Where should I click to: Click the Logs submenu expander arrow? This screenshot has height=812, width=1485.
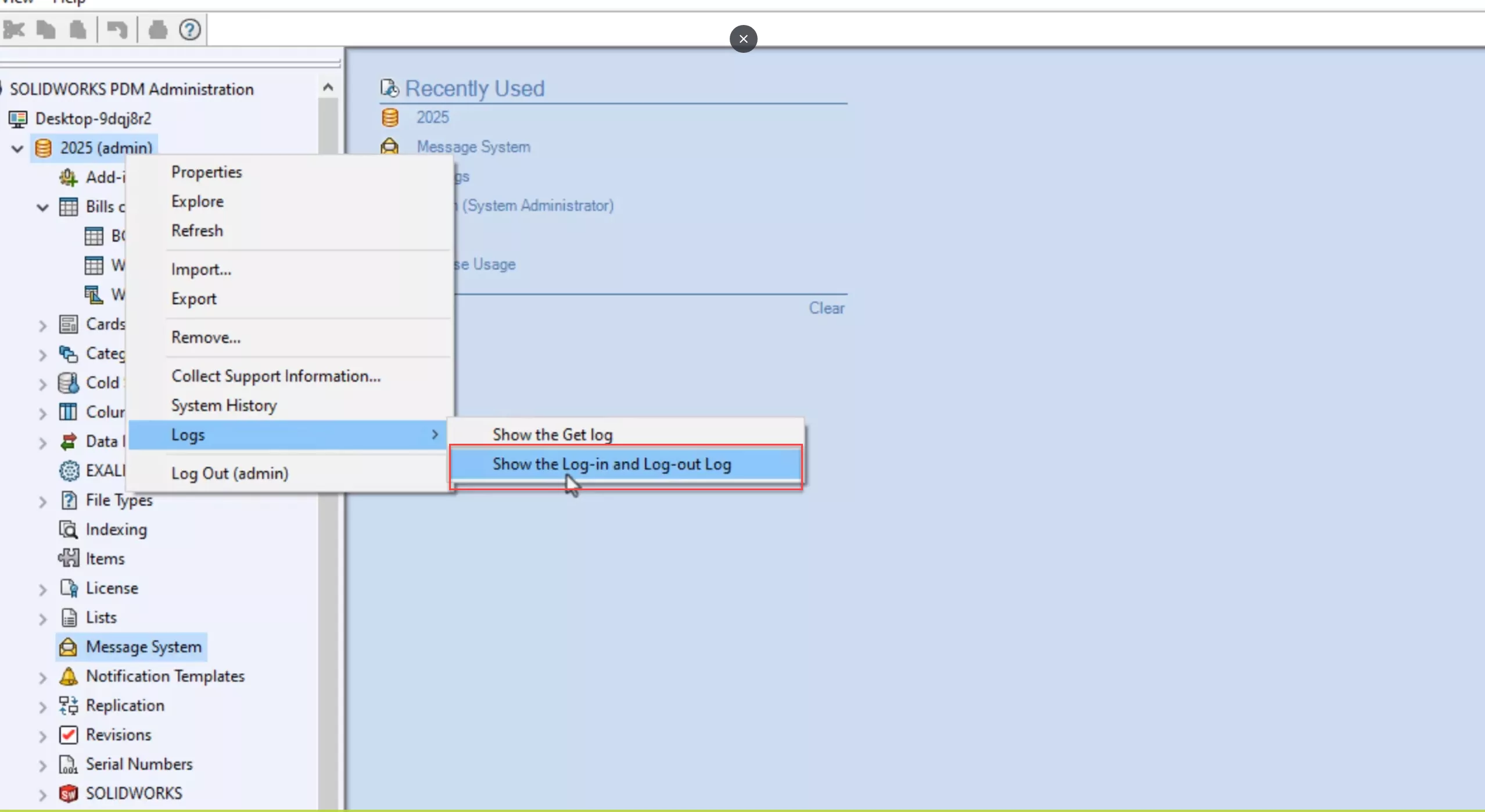point(434,434)
